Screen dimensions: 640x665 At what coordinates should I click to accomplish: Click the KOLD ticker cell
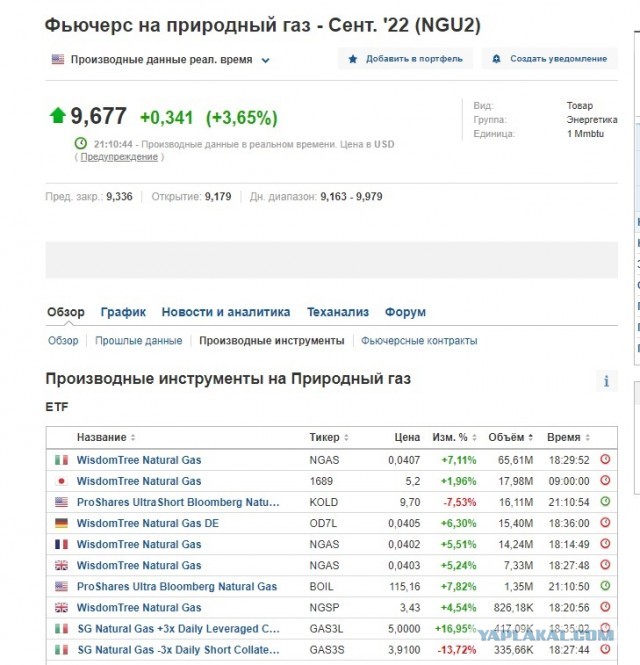point(324,502)
